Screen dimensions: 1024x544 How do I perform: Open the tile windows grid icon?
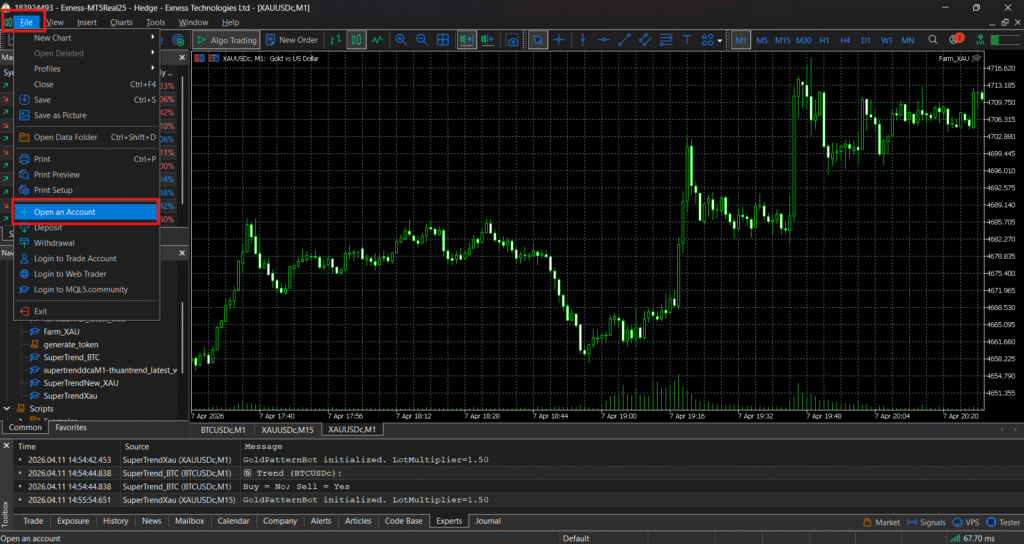[x=443, y=40]
